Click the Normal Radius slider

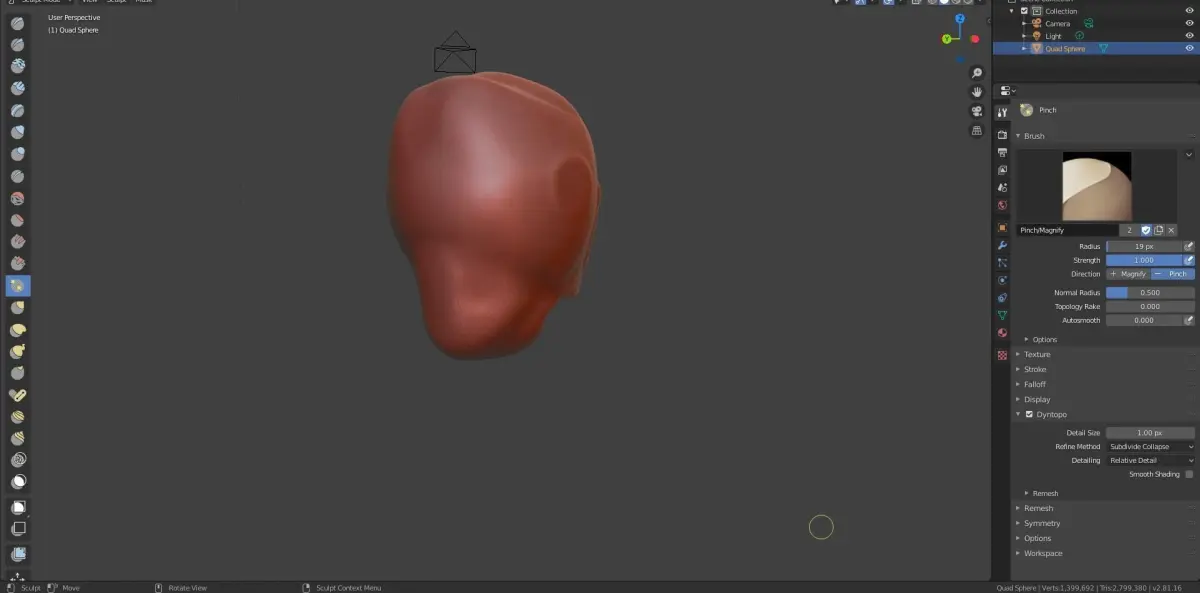point(1150,293)
